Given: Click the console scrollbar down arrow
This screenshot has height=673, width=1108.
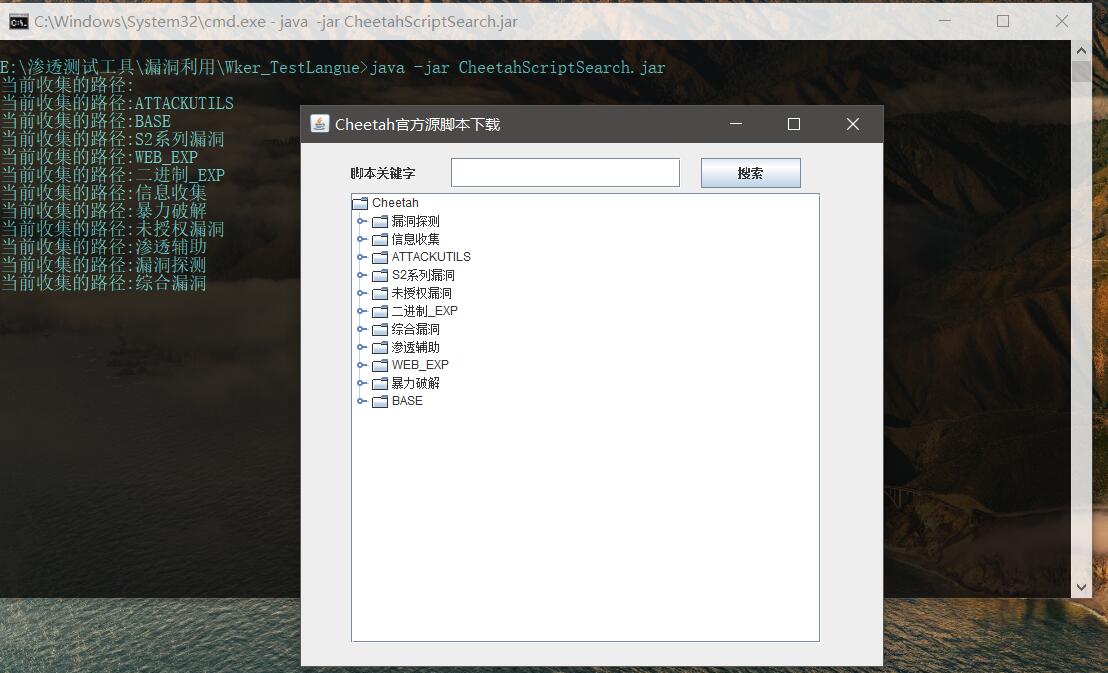Looking at the screenshot, I should [1081, 587].
